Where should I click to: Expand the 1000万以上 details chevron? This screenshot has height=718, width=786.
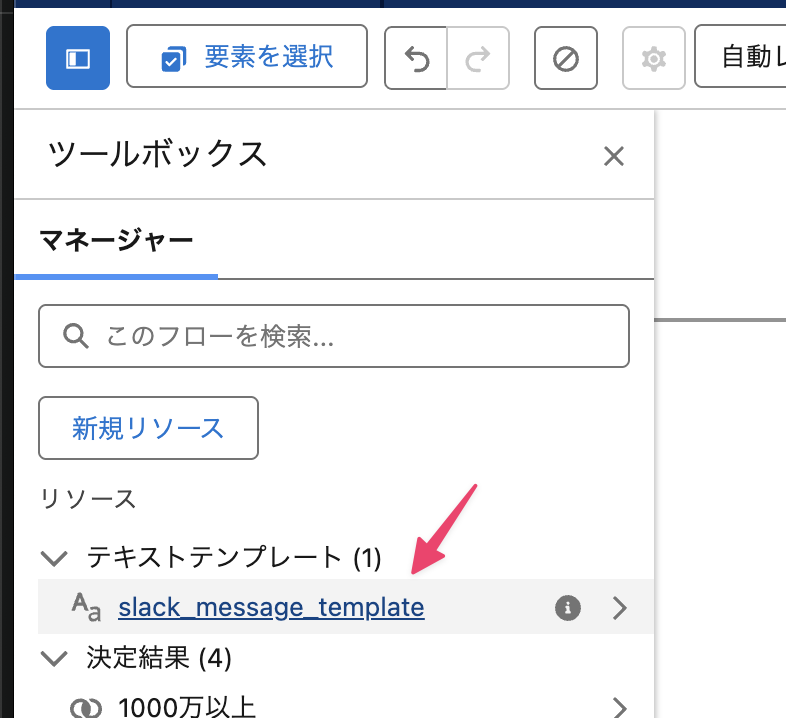coord(620,707)
